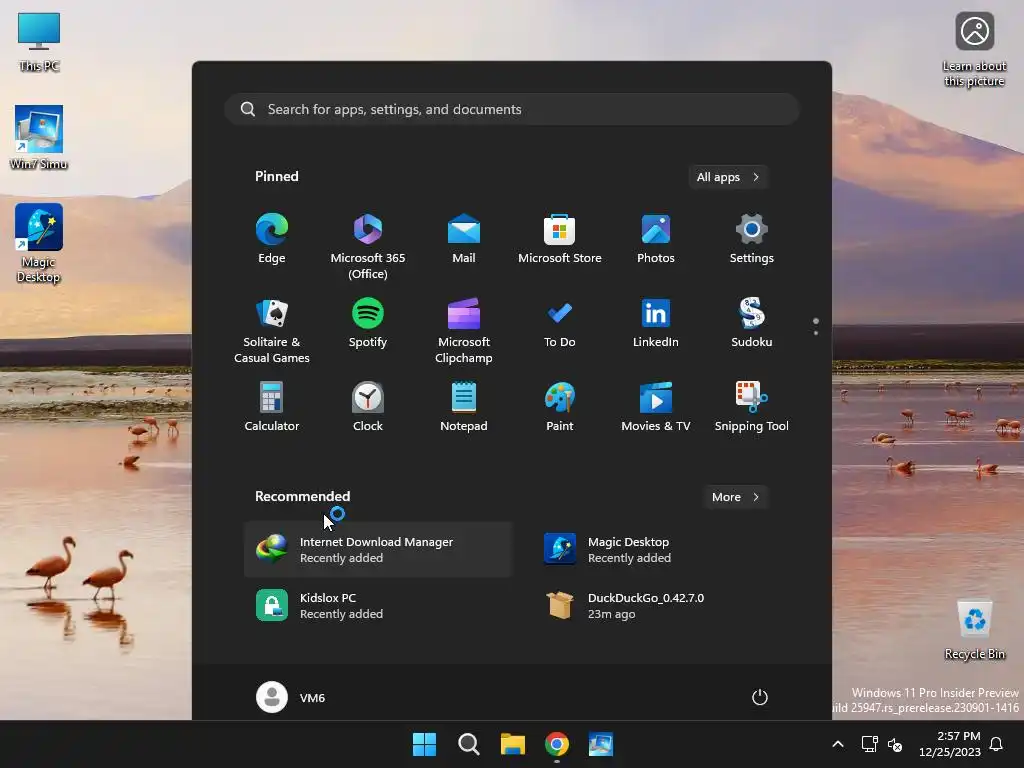The width and height of the screenshot is (1024, 768).
Task: Launch the Paint app
Action: pyautogui.click(x=560, y=406)
